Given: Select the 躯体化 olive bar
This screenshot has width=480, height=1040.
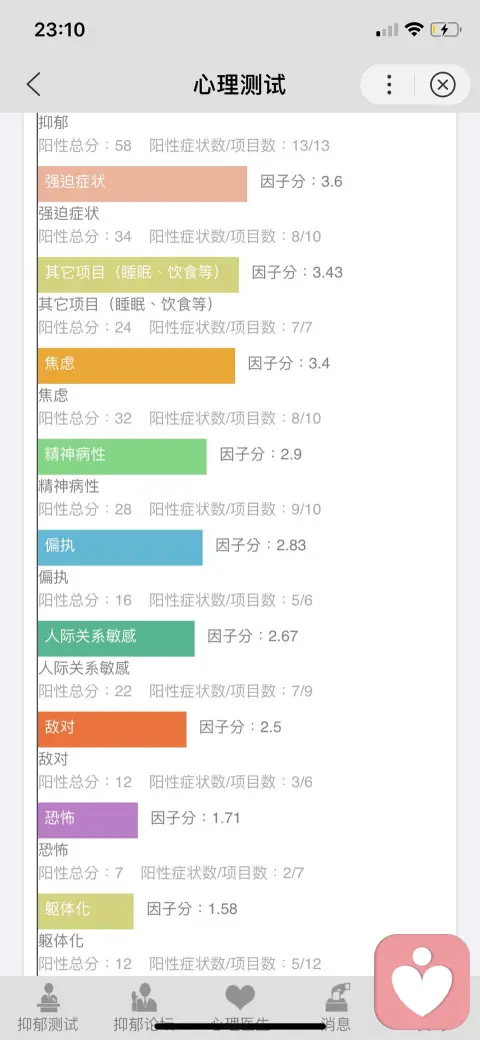Looking at the screenshot, I should pyautogui.click(x=86, y=911).
